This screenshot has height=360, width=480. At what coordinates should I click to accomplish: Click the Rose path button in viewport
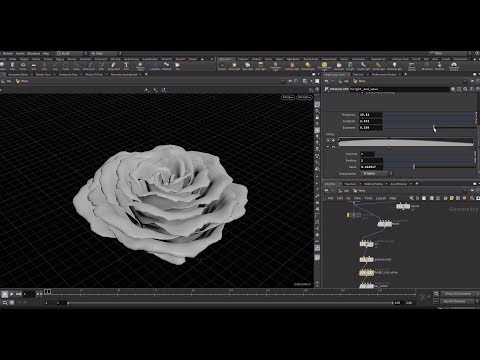(x=22, y=81)
